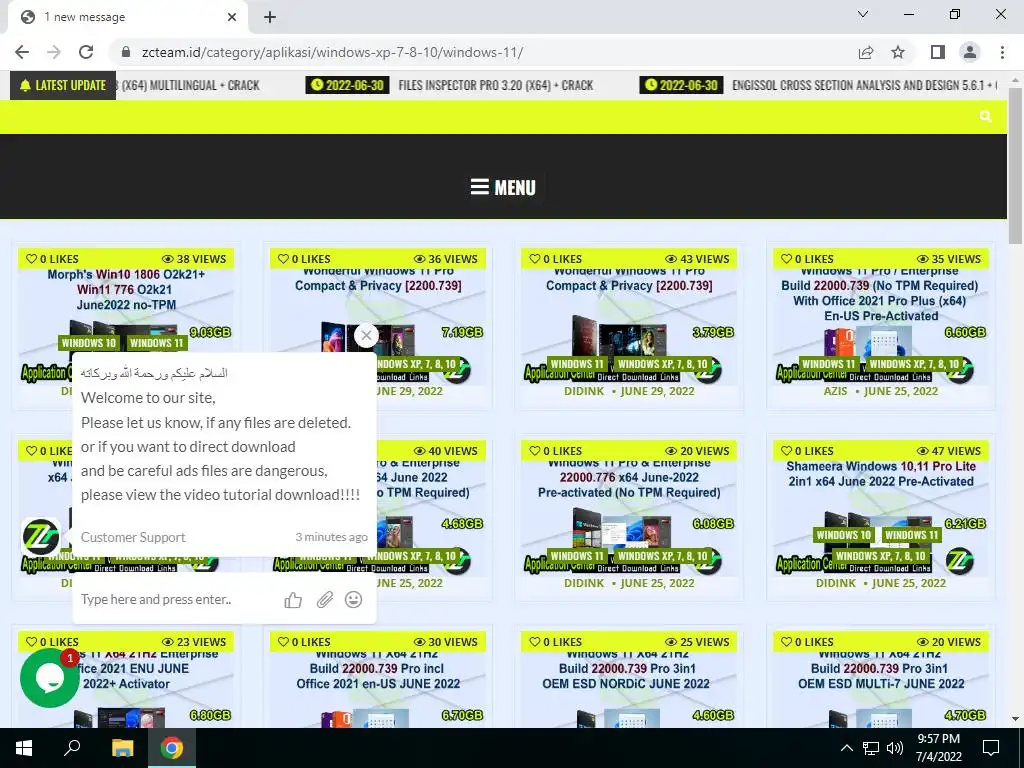Close the chat welcome popup
Screen dimensions: 1024x768
366,336
